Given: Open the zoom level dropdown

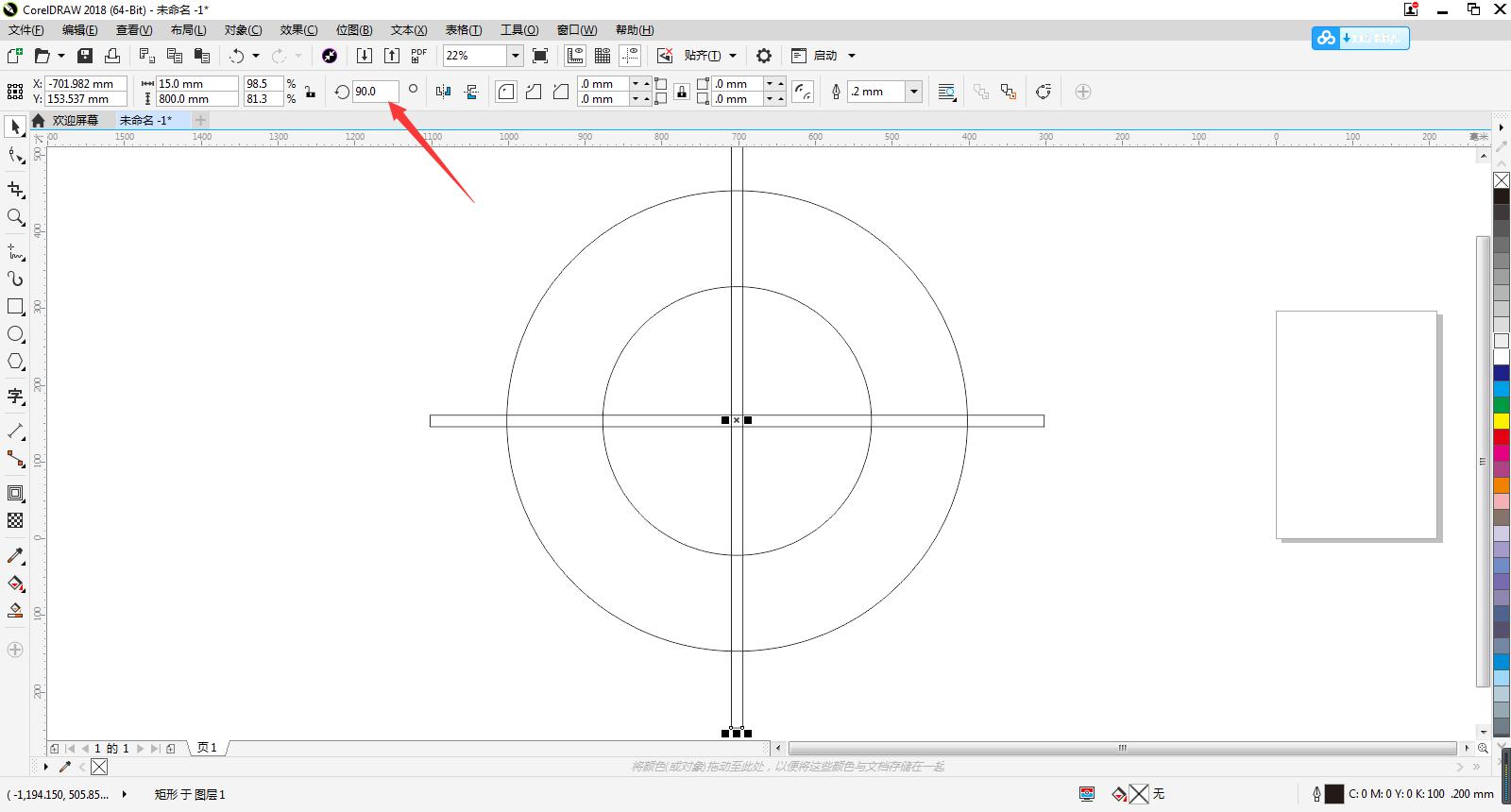Looking at the screenshot, I should coord(515,56).
